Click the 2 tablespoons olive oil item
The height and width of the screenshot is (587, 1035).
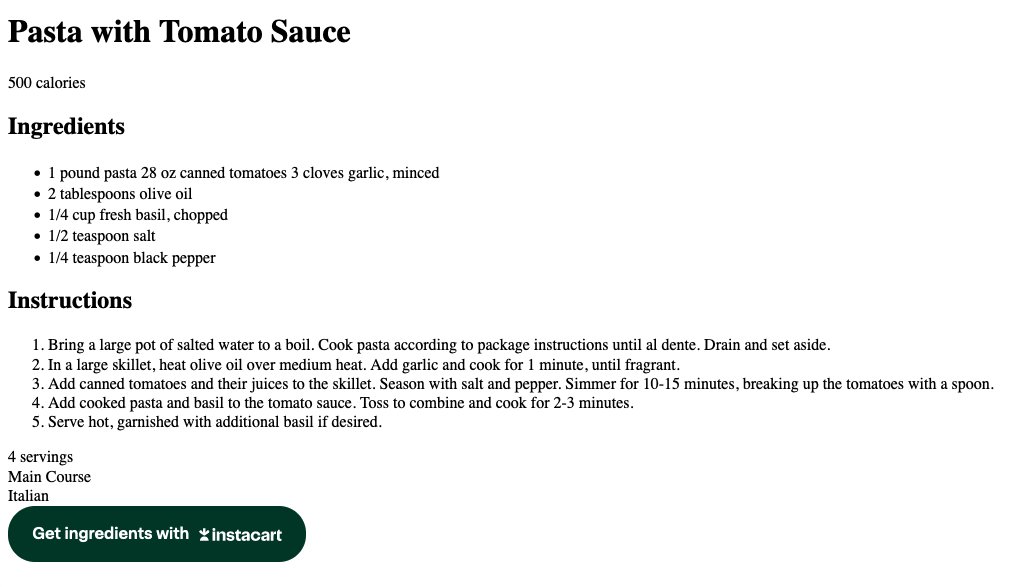coord(120,194)
